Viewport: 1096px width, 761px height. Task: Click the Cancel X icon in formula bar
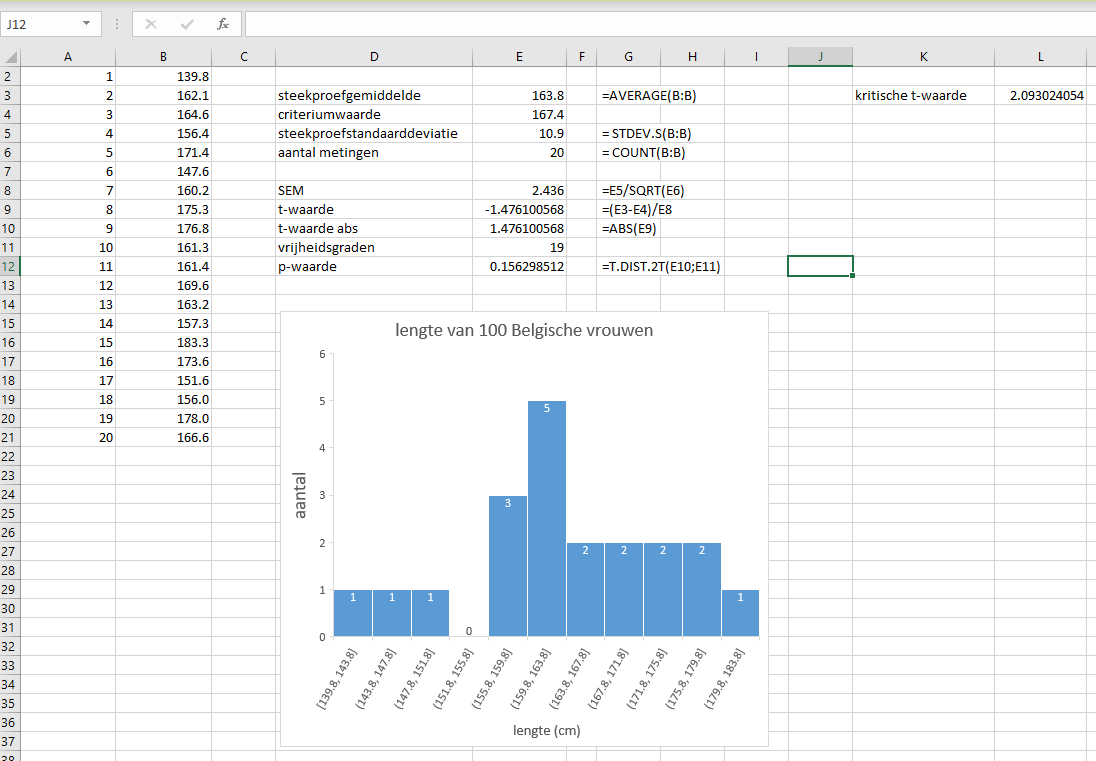(151, 23)
